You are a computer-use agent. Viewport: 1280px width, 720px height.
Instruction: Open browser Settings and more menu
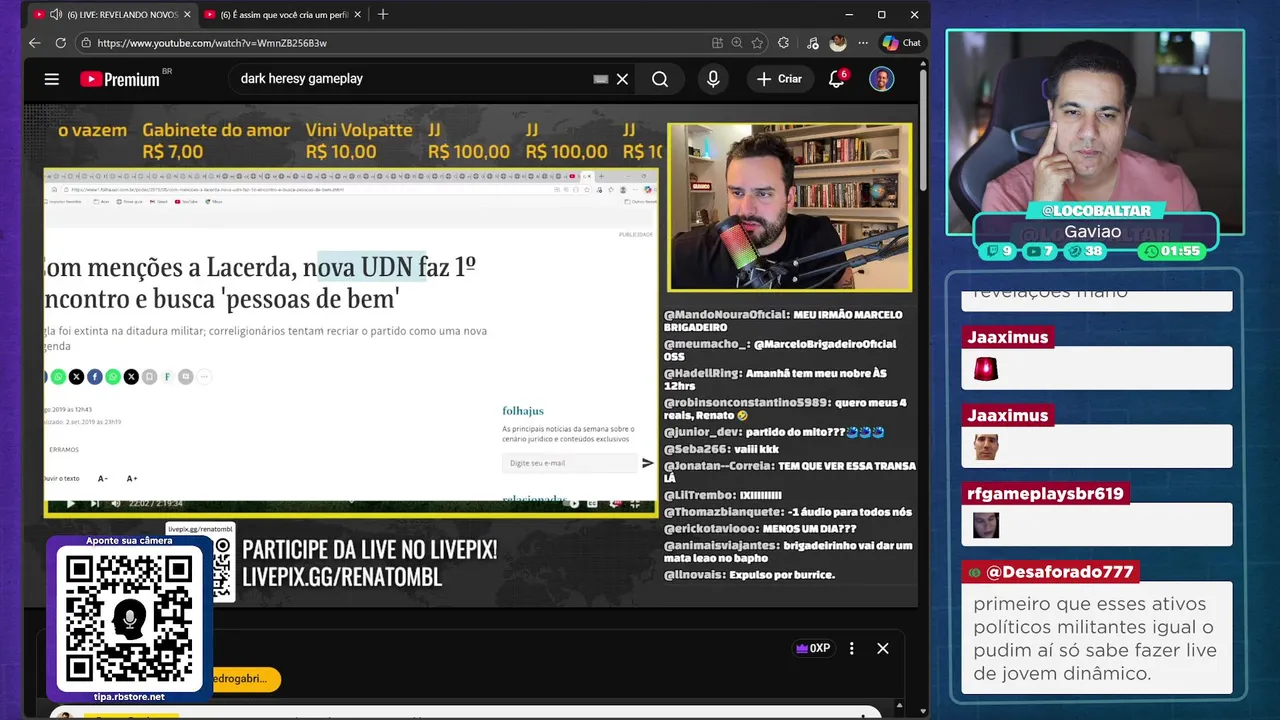[862, 43]
